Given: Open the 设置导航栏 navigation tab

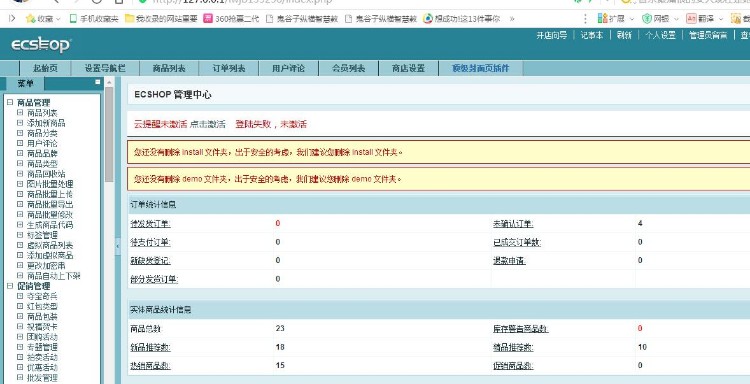Looking at the screenshot, I should [105, 68].
